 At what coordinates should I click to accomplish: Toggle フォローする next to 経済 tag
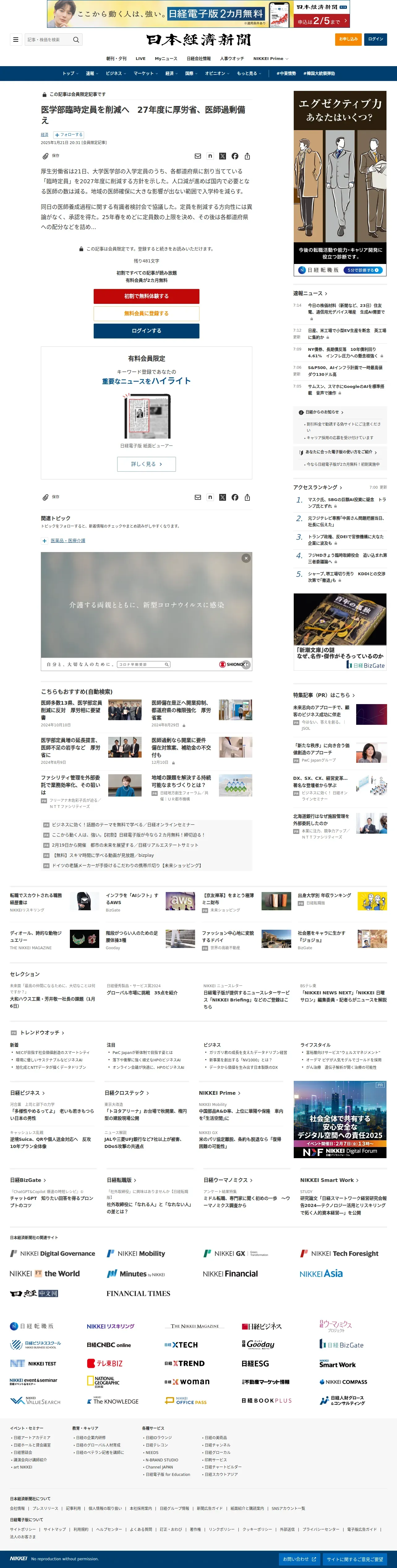coord(69,134)
